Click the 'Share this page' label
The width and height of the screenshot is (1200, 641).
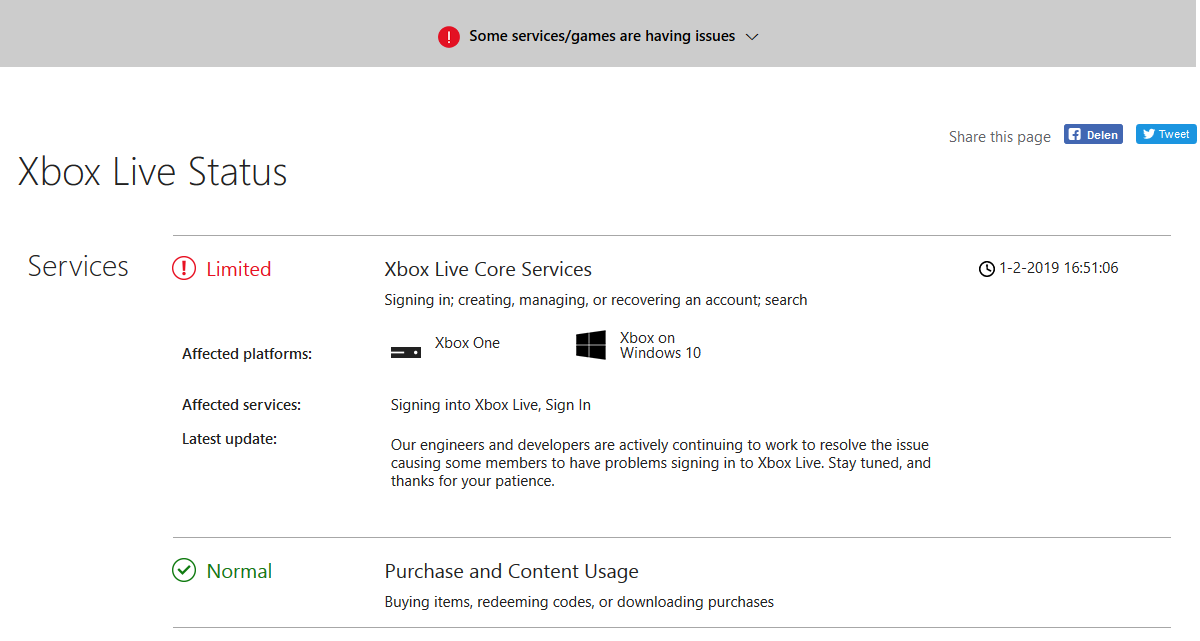coord(1000,137)
